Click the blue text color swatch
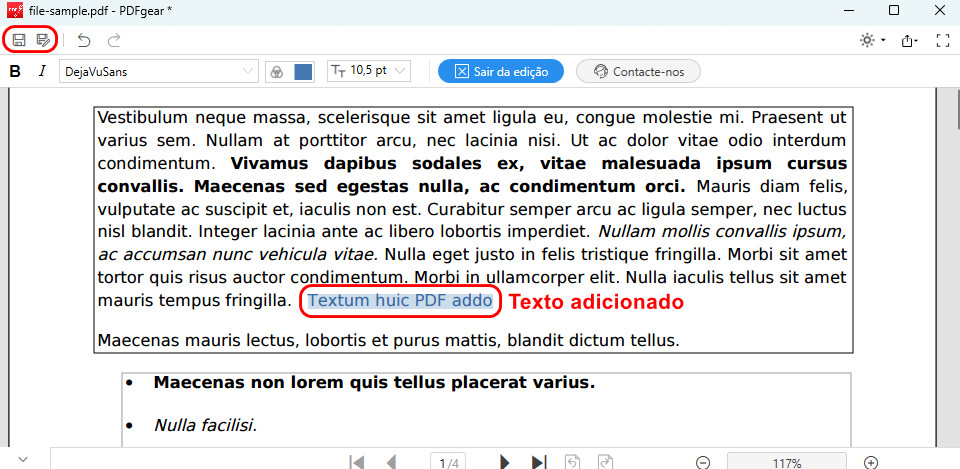Image resolution: width=960 pixels, height=469 pixels. (304, 72)
